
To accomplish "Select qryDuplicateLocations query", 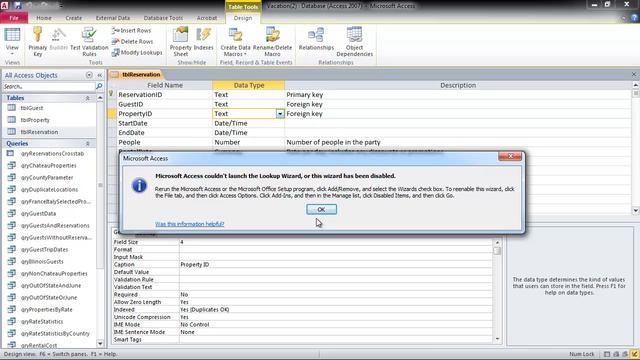I will 49,190.
